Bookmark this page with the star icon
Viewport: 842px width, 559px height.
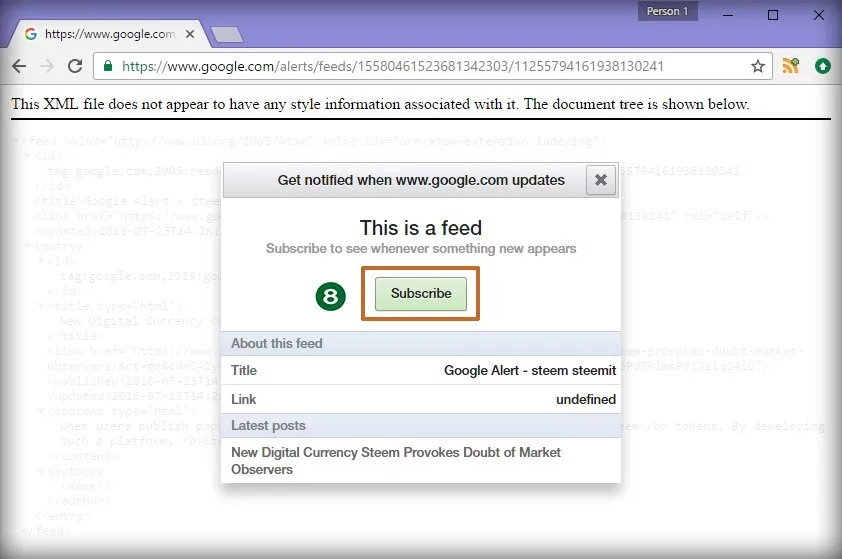758,66
